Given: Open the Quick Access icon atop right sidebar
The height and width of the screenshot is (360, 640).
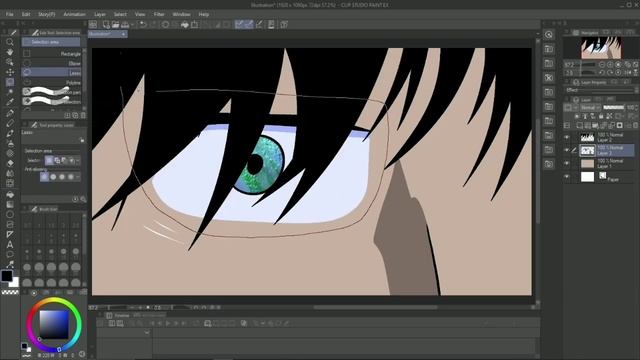Looking at the screenshot, I should pos(549,35).
